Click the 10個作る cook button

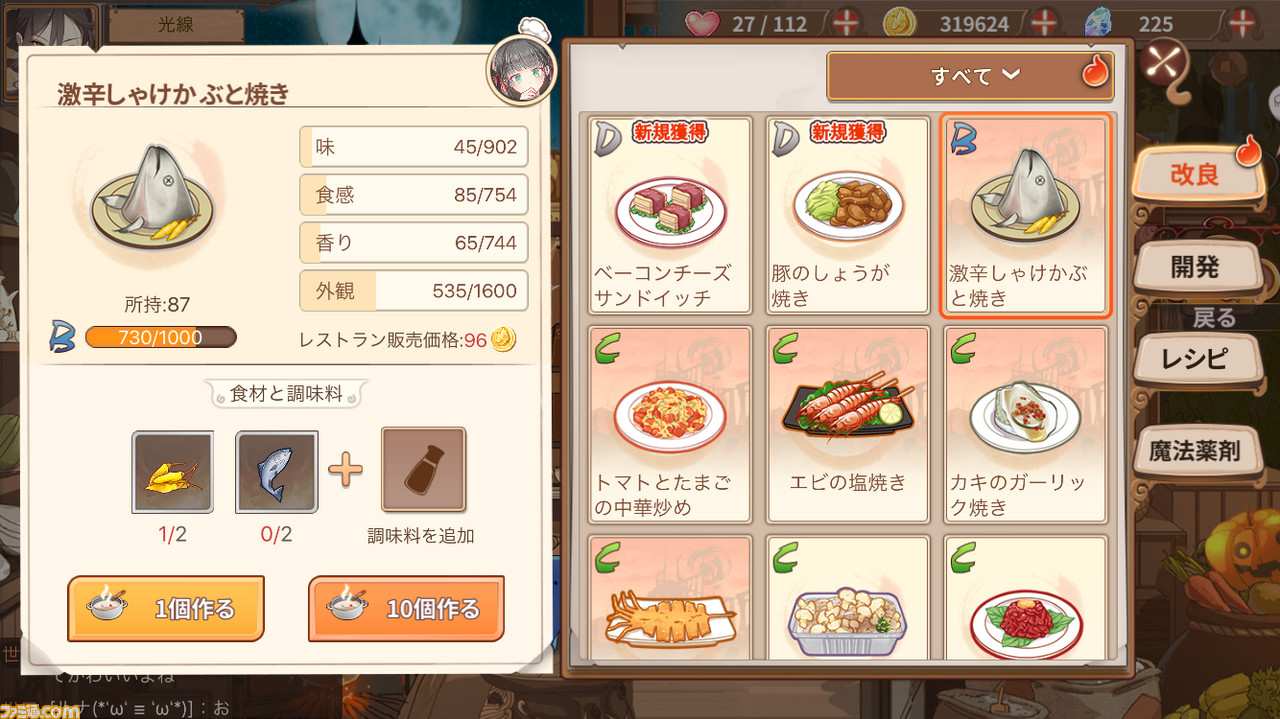tap(406, 608)
